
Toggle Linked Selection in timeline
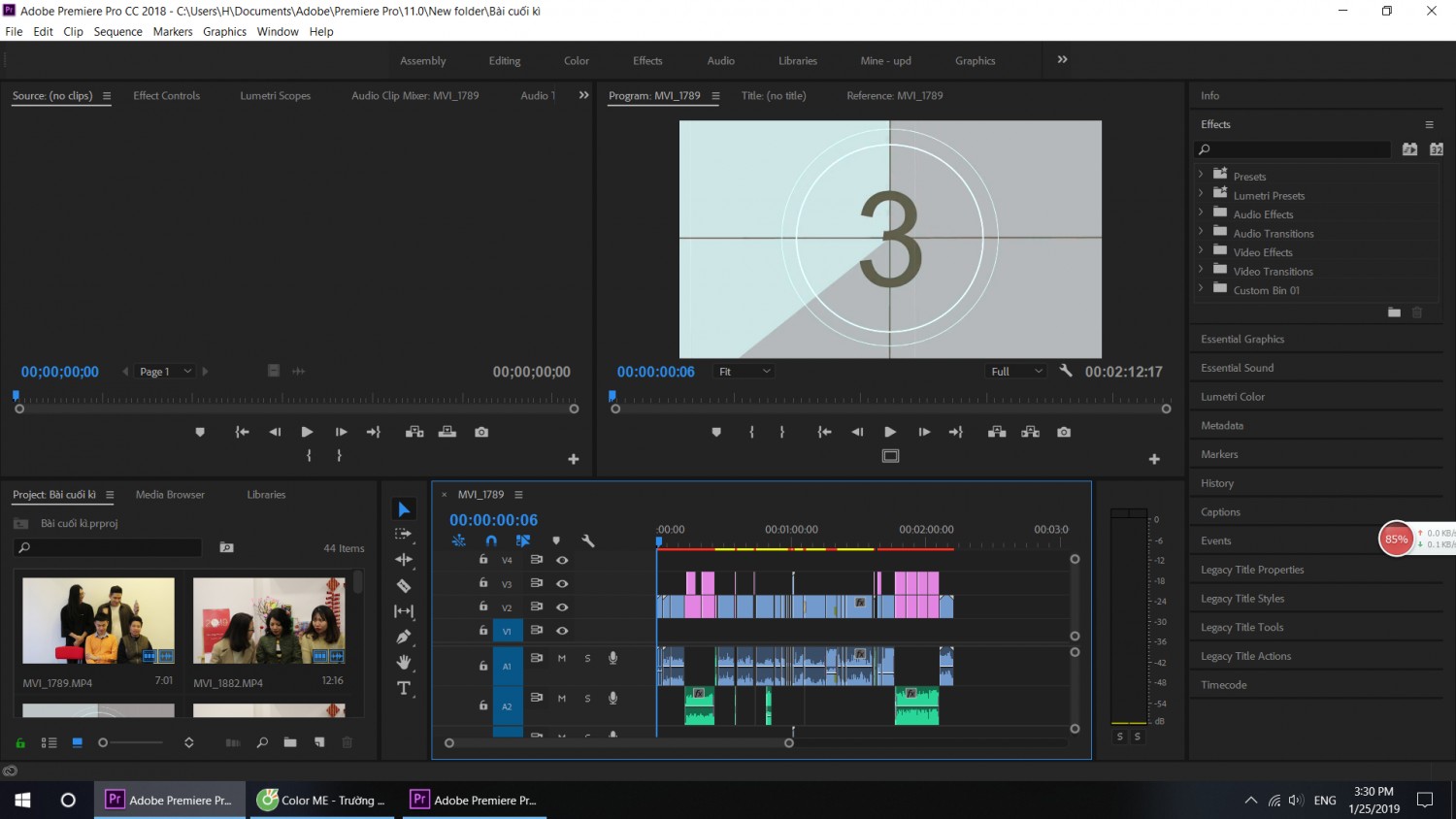[x=523, y=541]
